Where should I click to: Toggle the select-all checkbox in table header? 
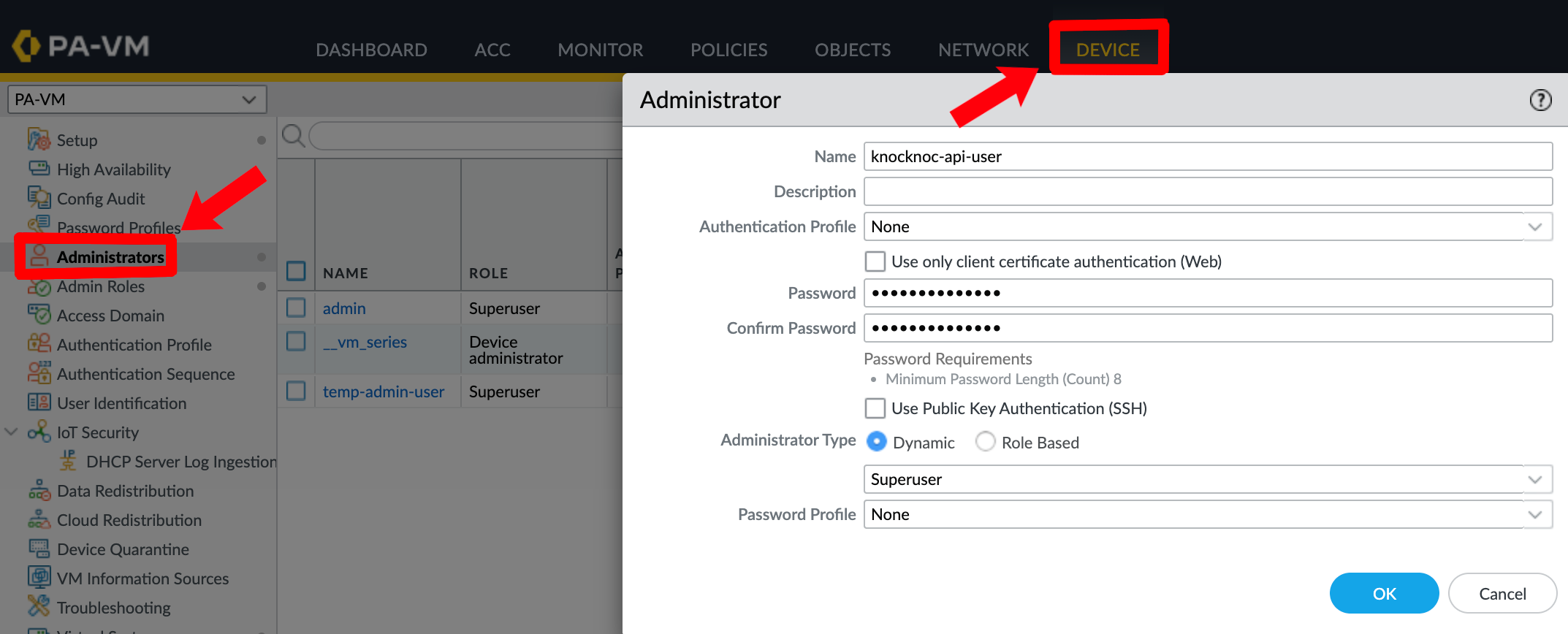point(296,271)
